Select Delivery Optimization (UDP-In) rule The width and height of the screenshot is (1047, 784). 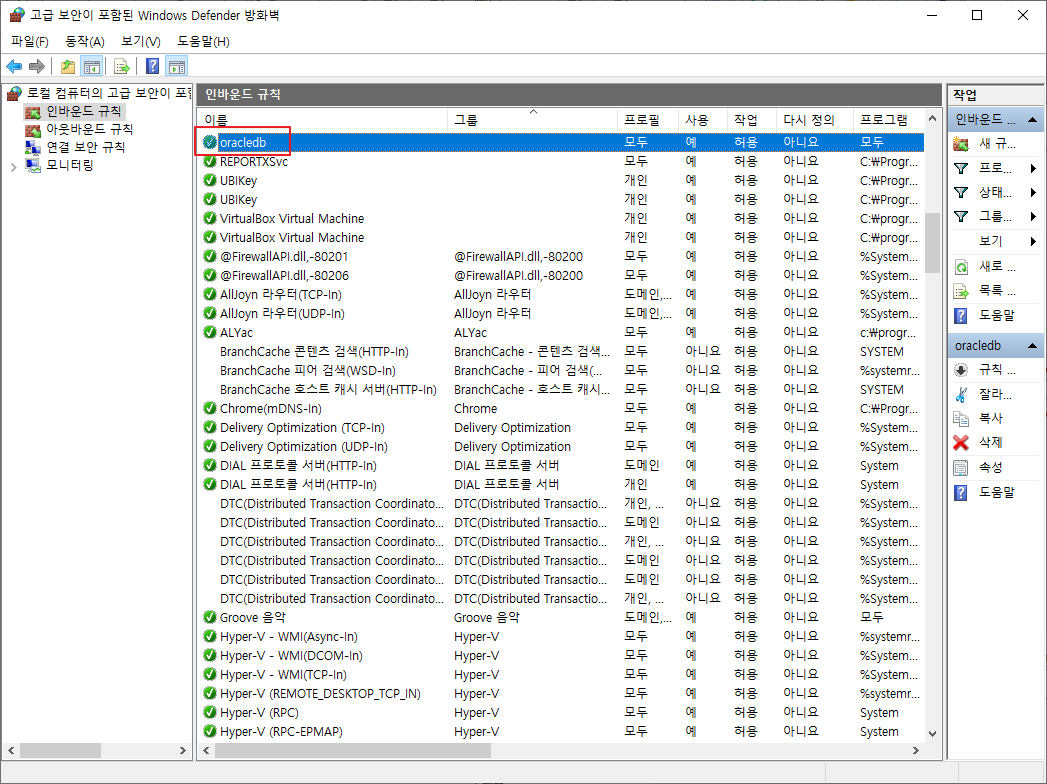(x=561, y=446)
